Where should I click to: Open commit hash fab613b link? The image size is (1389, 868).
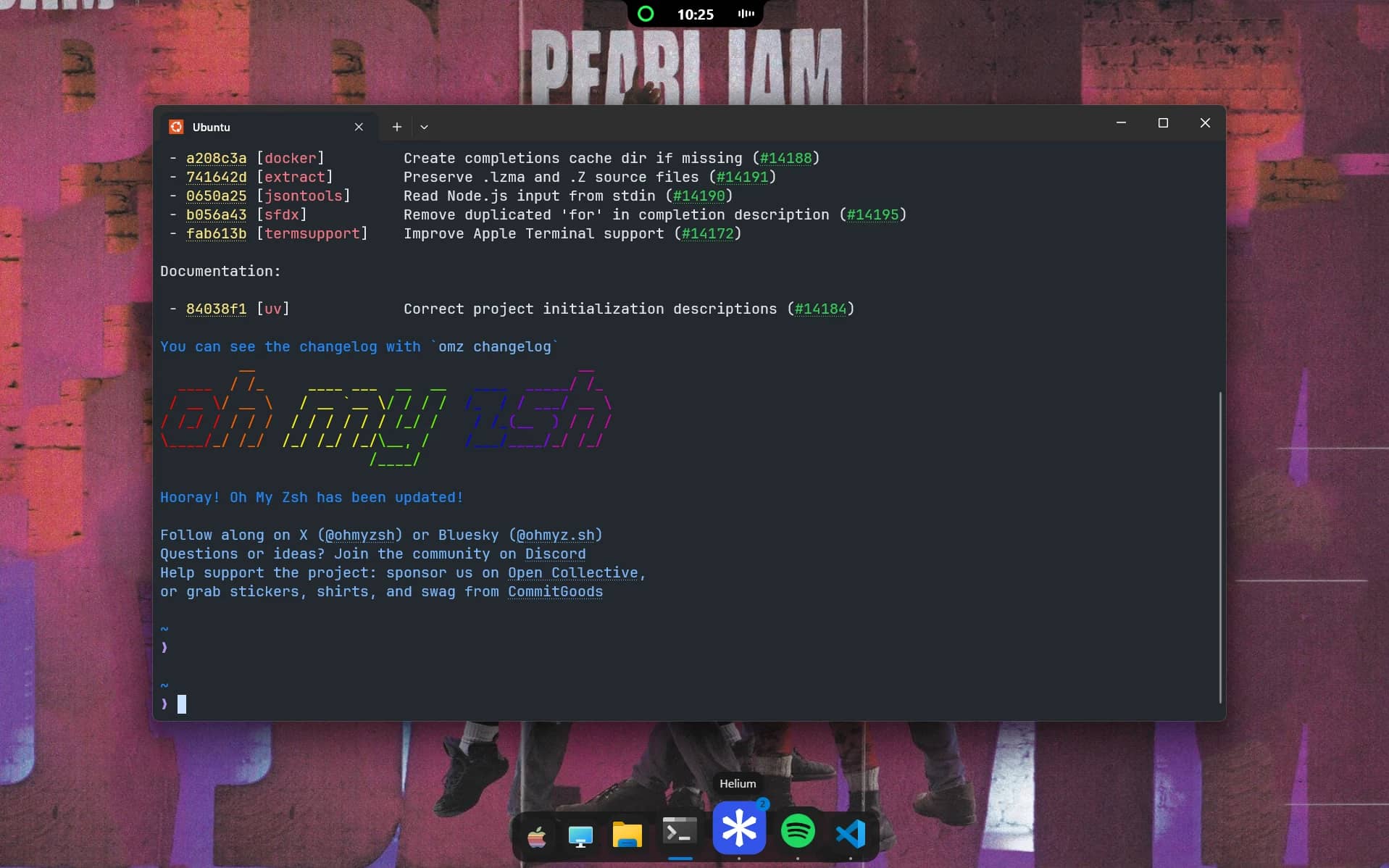pos(216,233)
